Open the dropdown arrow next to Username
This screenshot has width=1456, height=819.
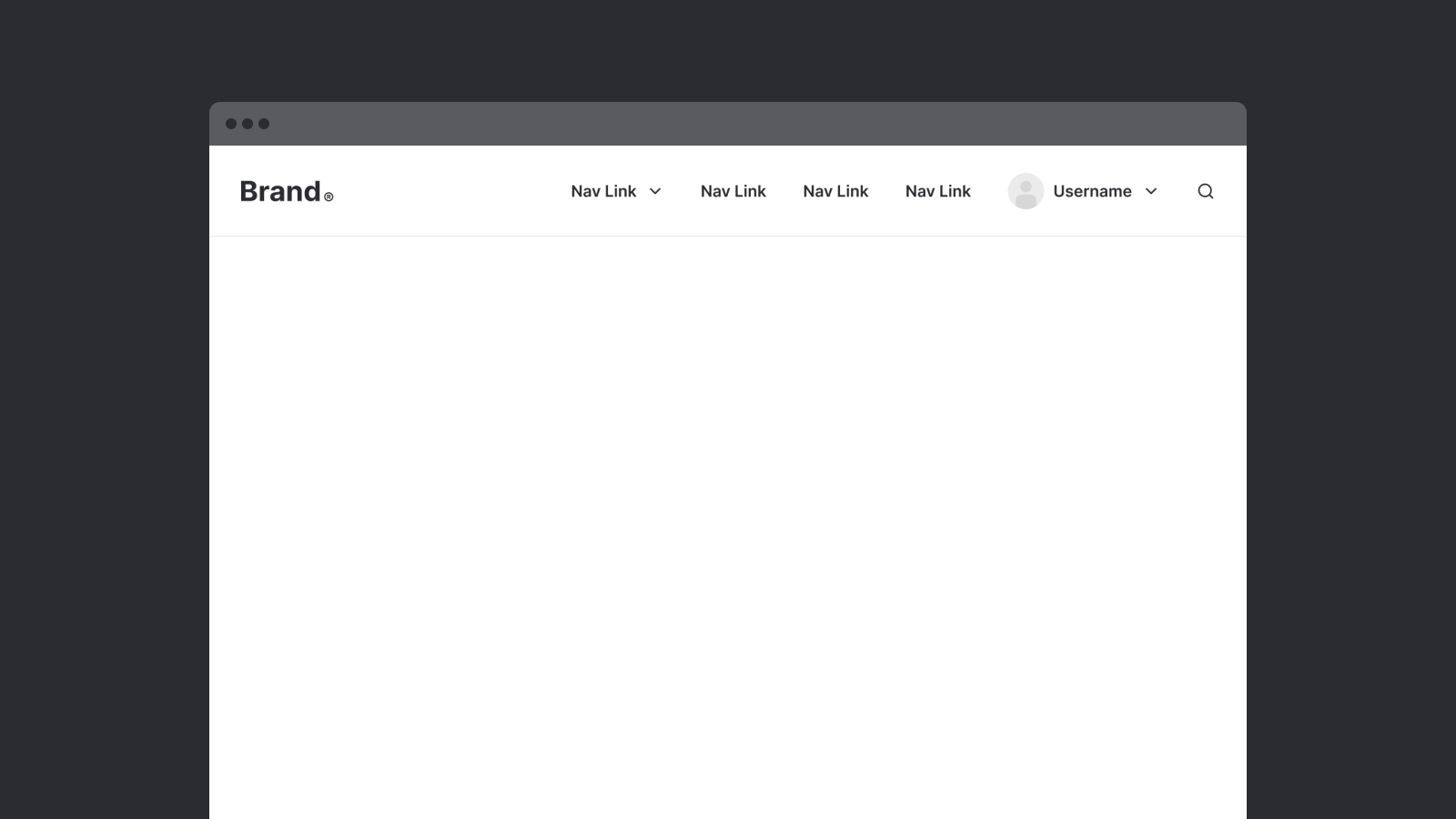click(1151, 191)
